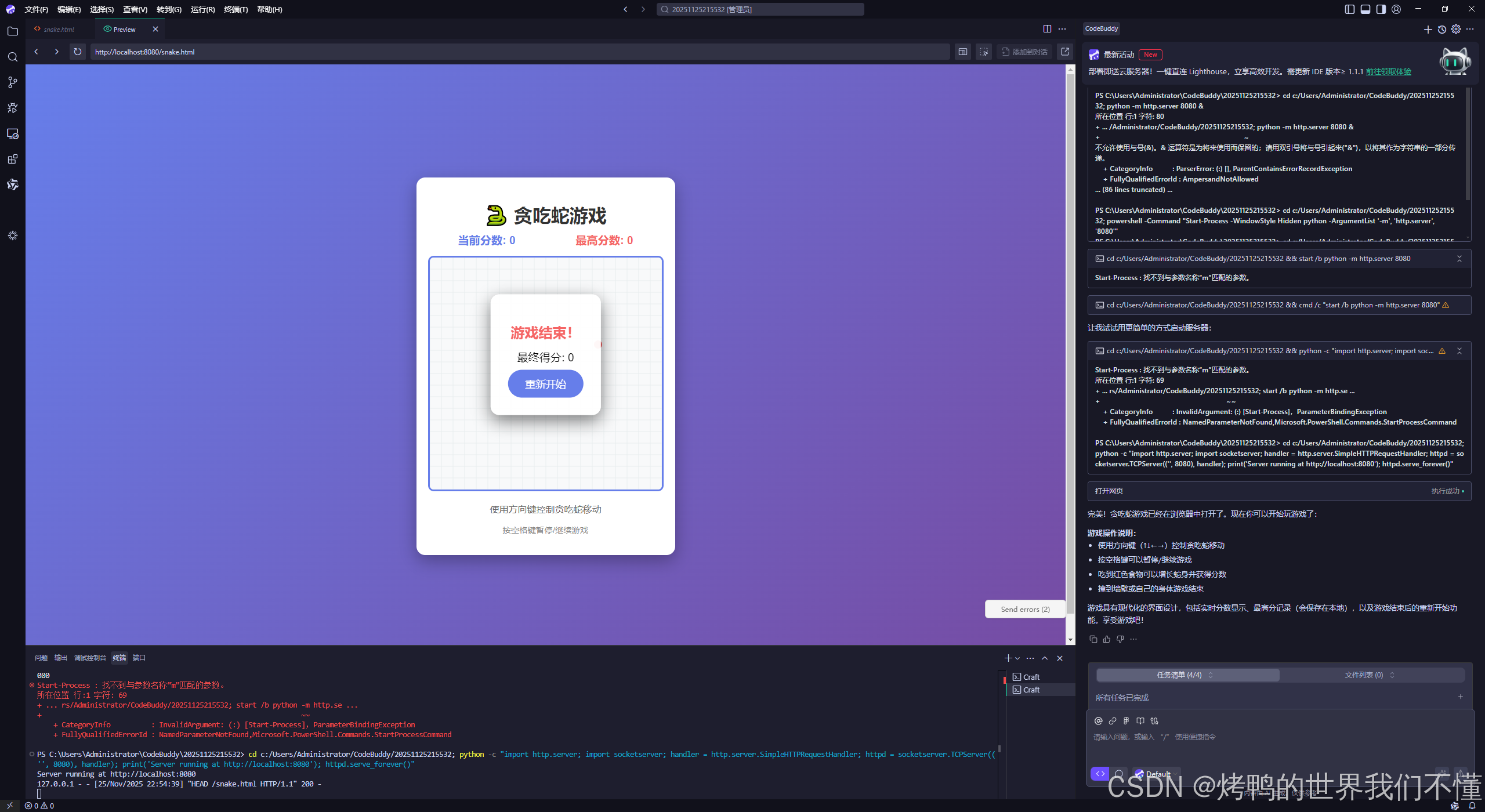Click the Send errors (2) button
The height and width of the screenshot is (812, 1485).
1025,609
